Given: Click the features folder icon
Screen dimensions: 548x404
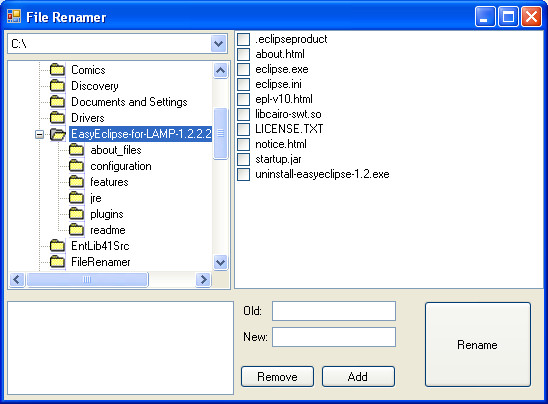Looking at the screenshot, I should click(77, 182).
